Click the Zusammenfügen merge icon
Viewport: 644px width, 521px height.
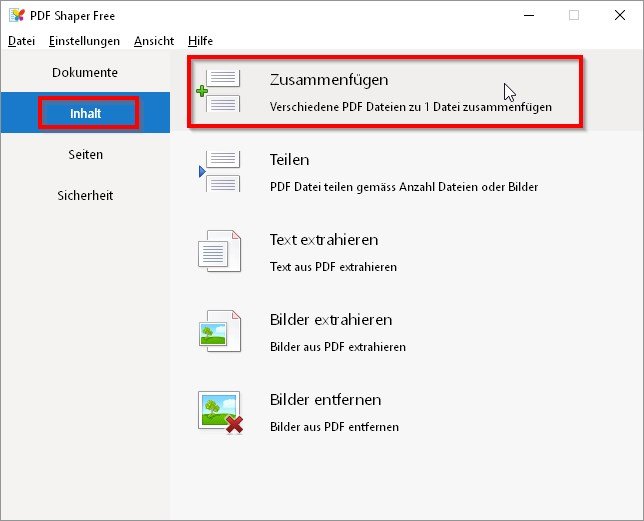tap(219, 91)
